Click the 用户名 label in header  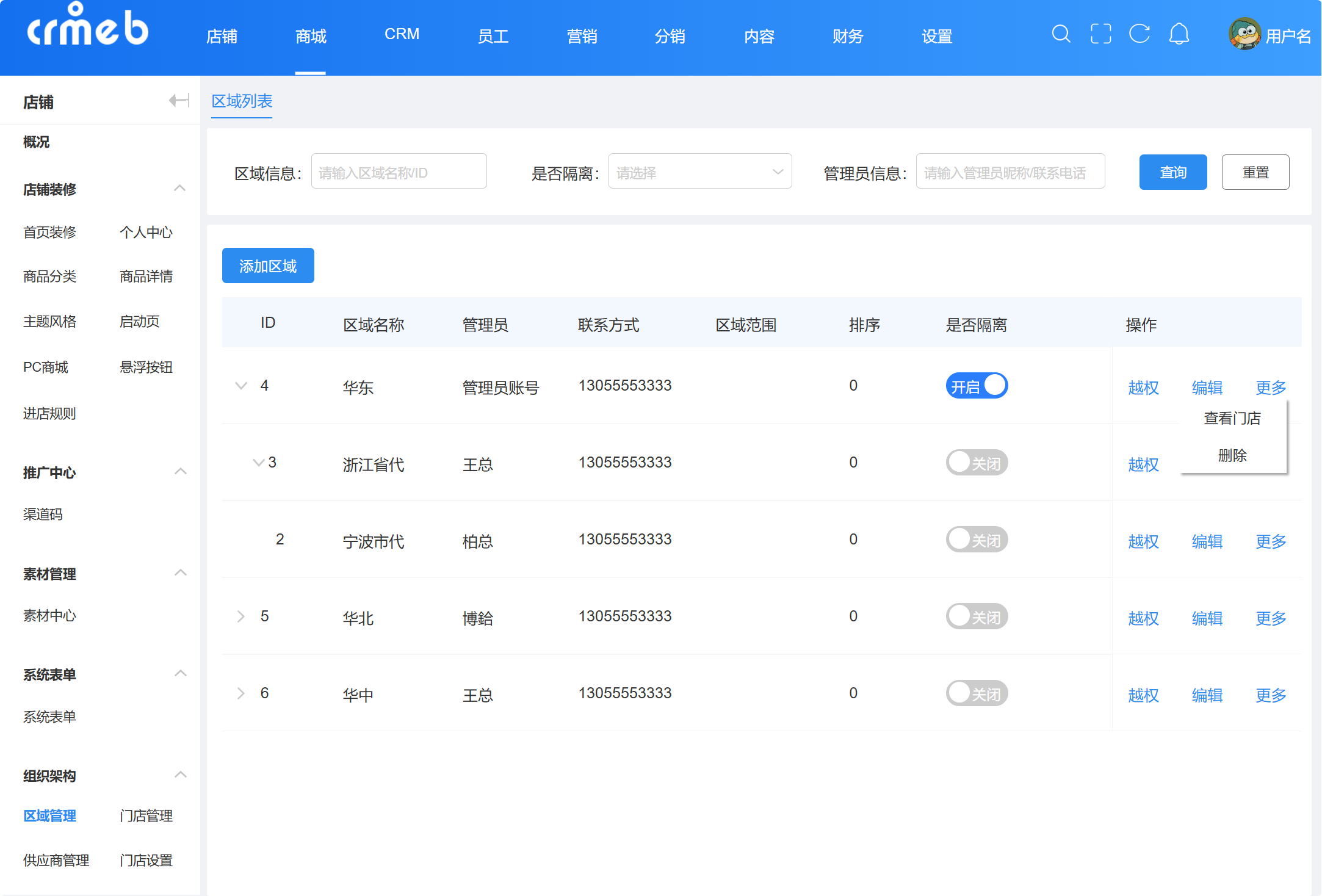1288,36
